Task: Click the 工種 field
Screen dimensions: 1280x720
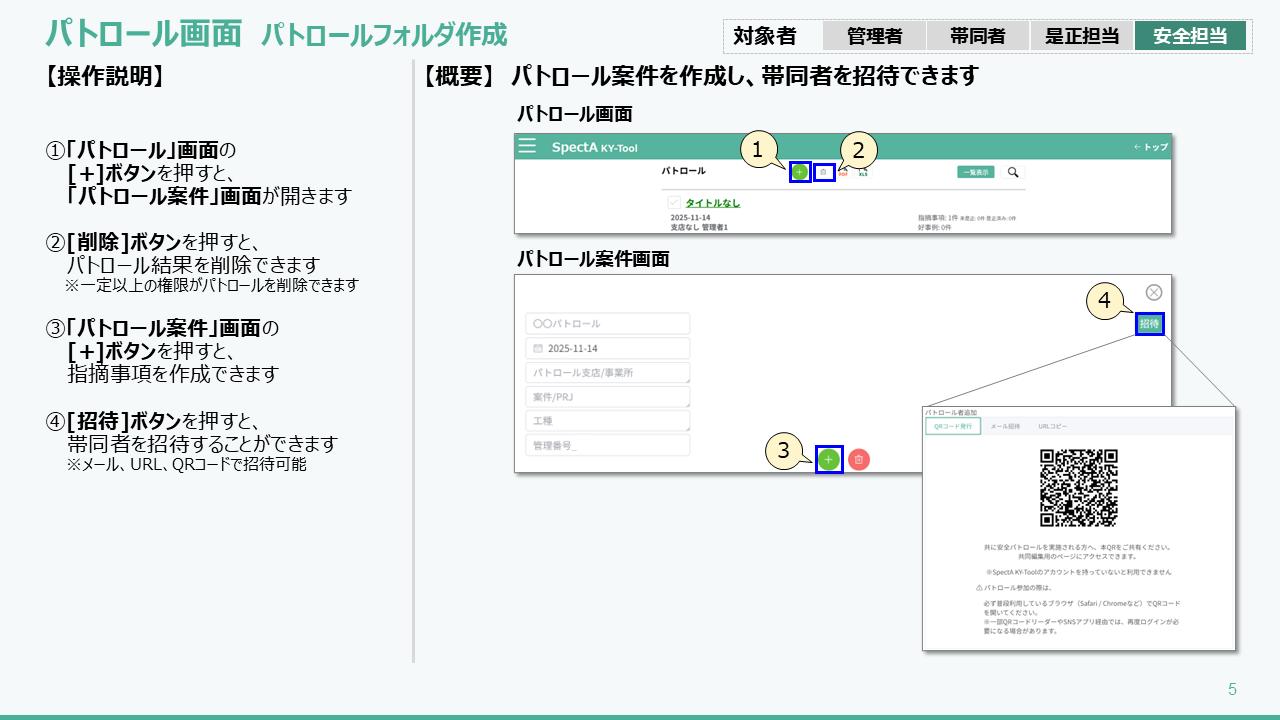Action: click(607, 421)
